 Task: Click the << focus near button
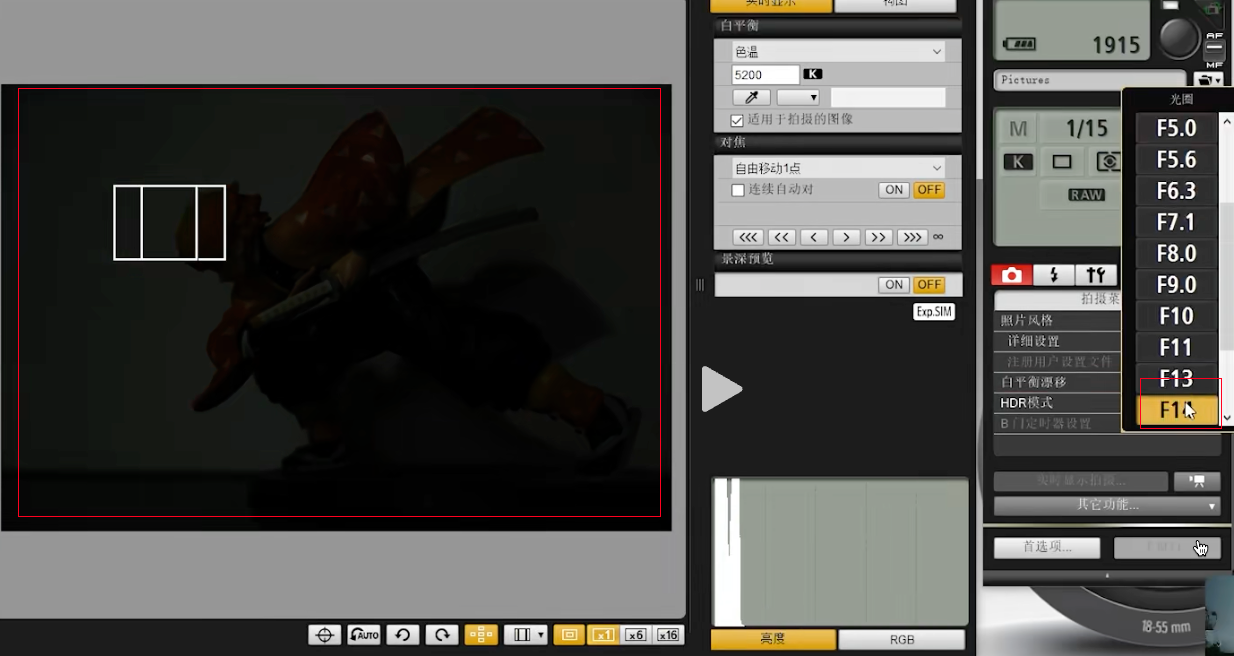[781, 237]
